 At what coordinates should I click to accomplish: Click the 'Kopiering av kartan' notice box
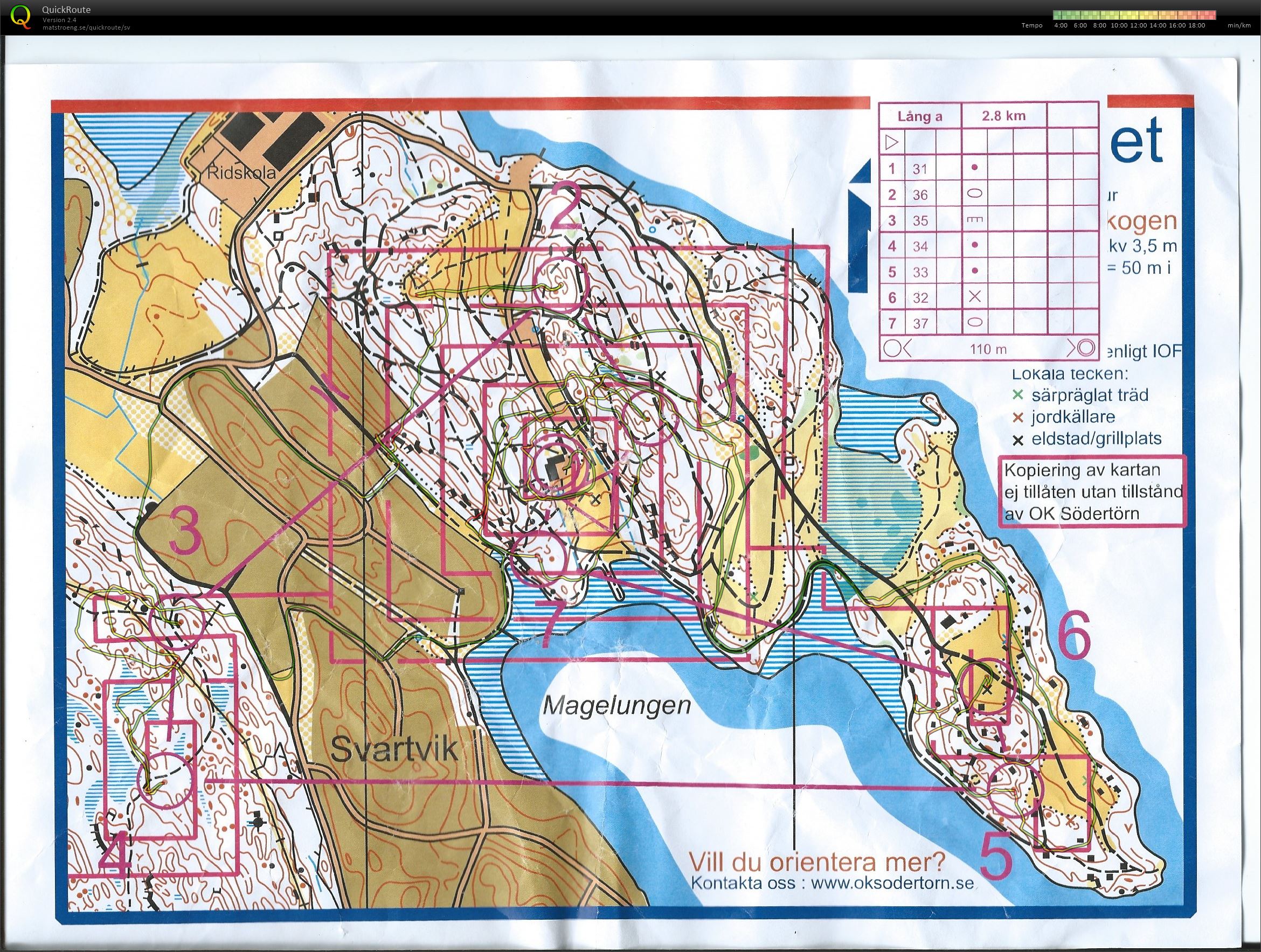(x=1092, y=491)
